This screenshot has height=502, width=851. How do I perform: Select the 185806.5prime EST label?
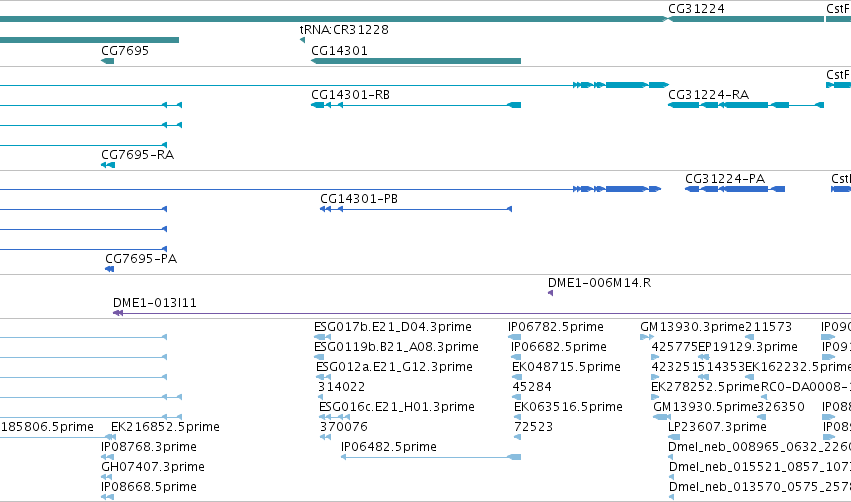tap(47, 427)
